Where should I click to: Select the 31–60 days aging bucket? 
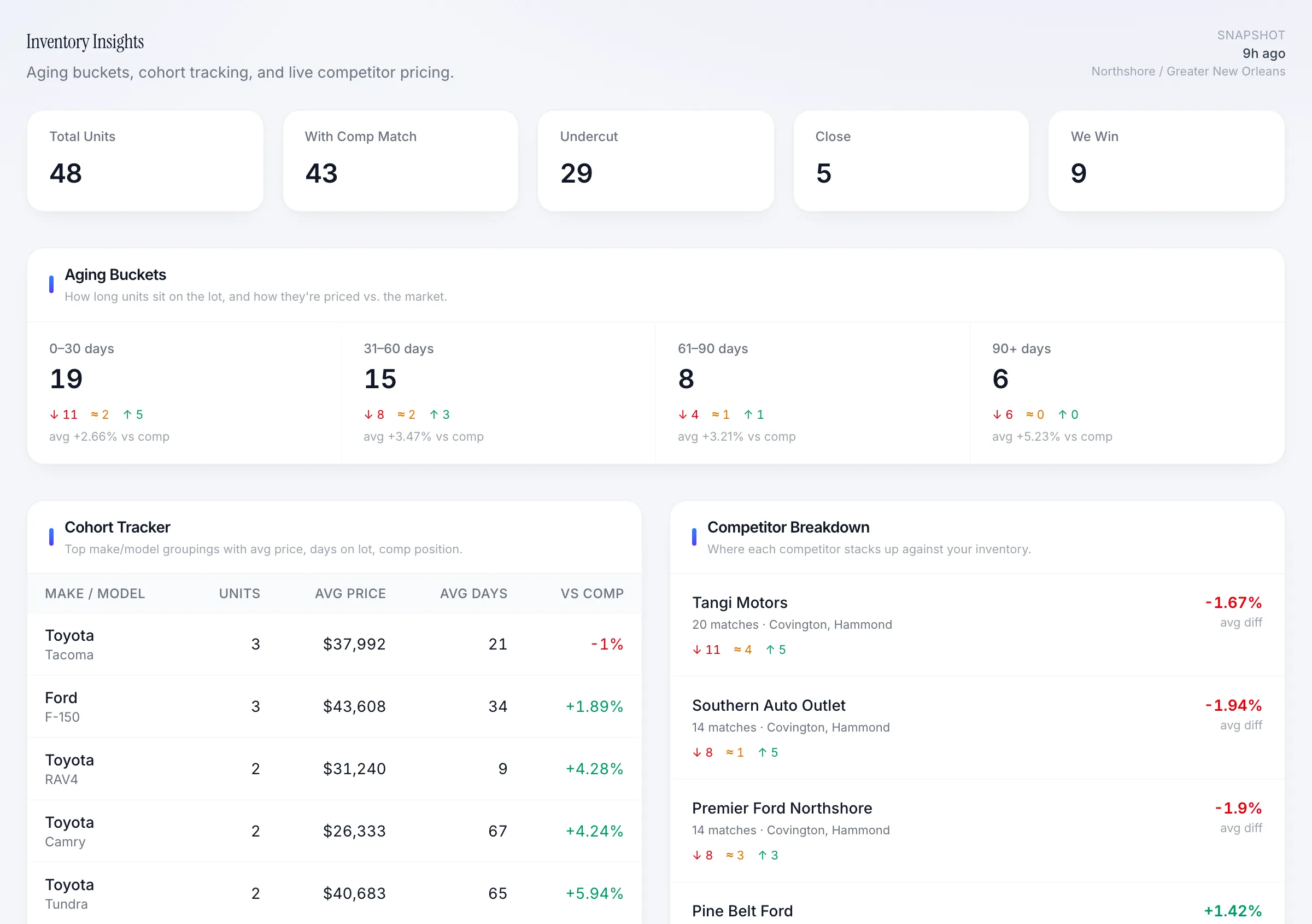point(499,393)
